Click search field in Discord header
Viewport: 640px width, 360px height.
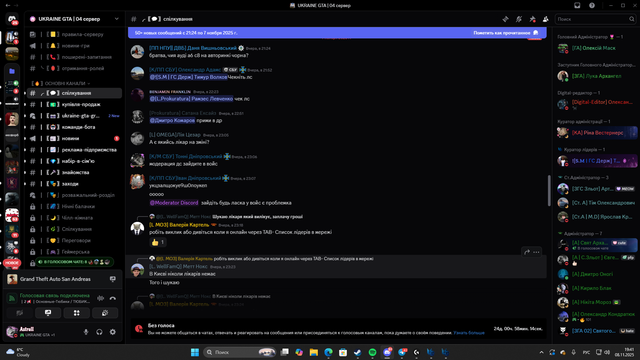[x=595, y=19]
